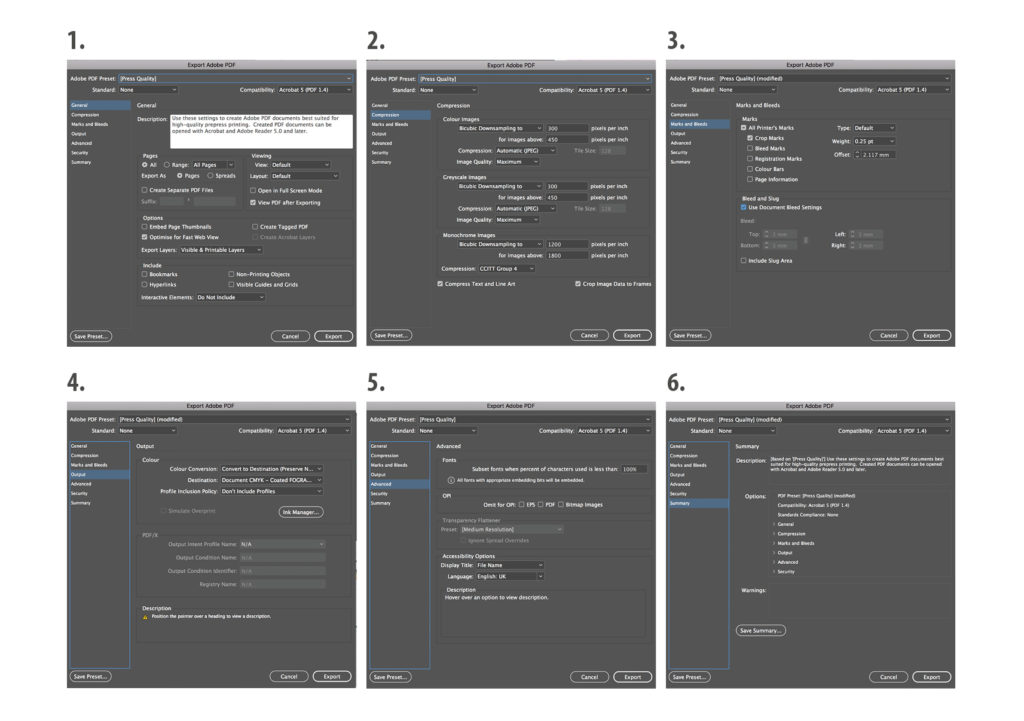The width and height of the screenshot is (1024, 721).
Task: Choose Spreads under Export As on General panel
Action: click(210, 176)
